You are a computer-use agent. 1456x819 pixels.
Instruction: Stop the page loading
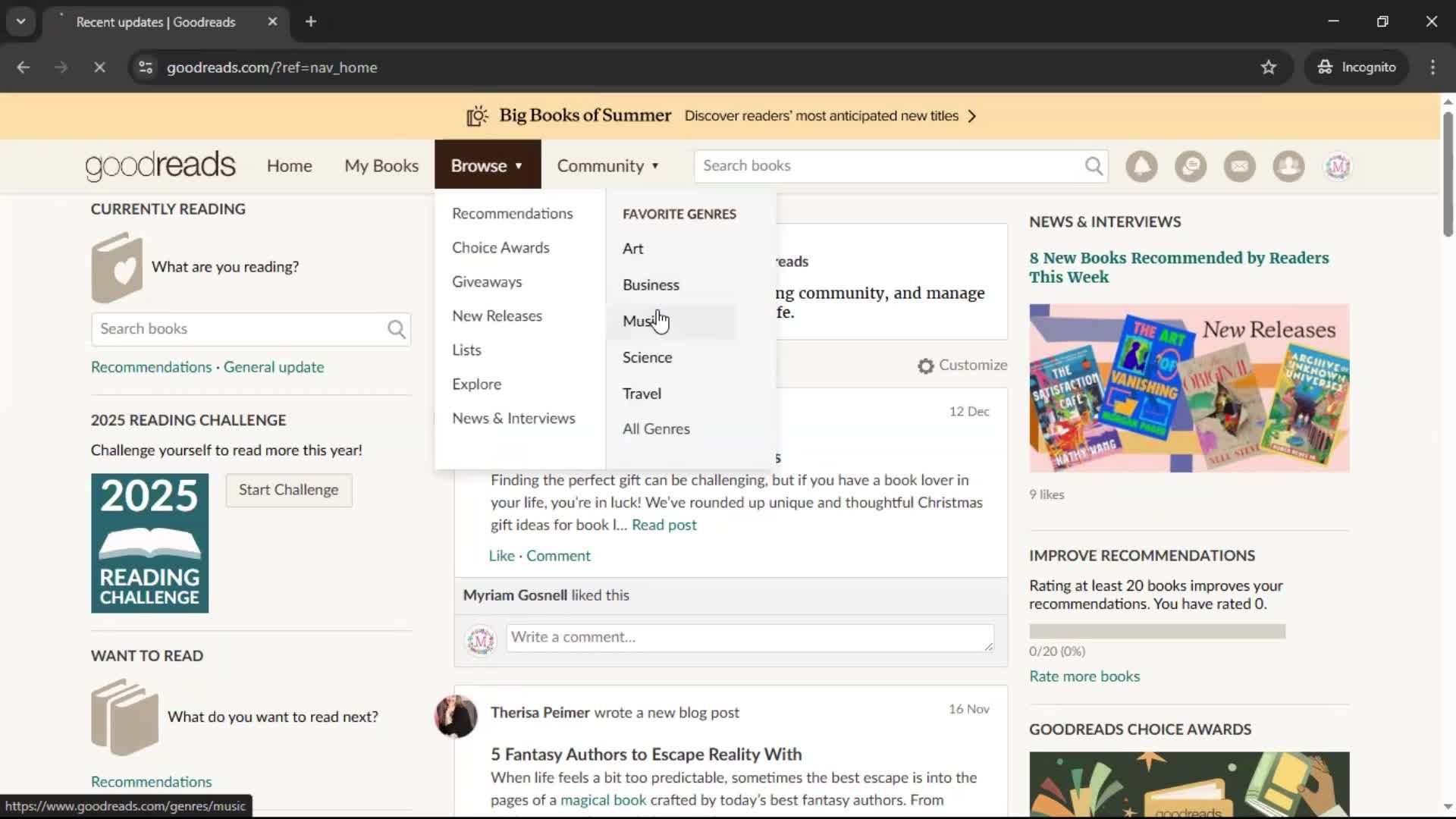(99, 67)
